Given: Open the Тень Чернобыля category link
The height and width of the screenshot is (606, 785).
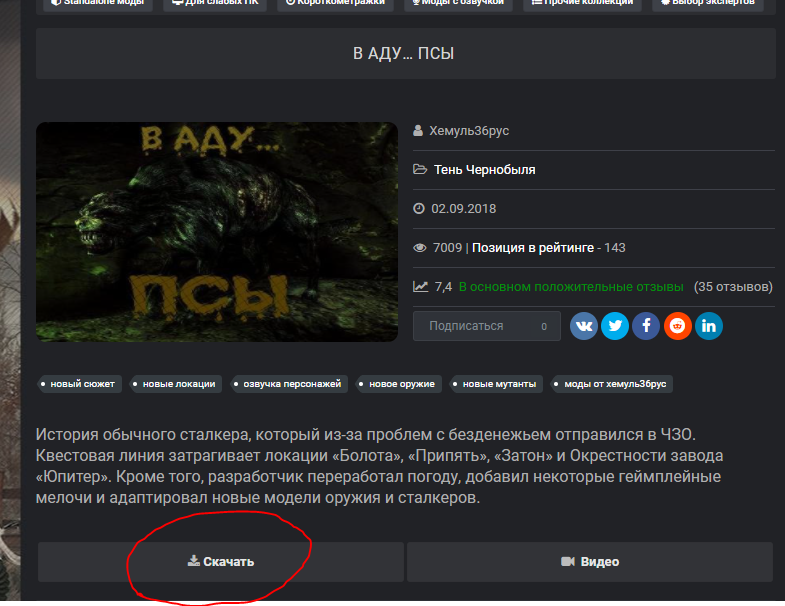Looking at the screenshot, I should (x=484, y=170).
